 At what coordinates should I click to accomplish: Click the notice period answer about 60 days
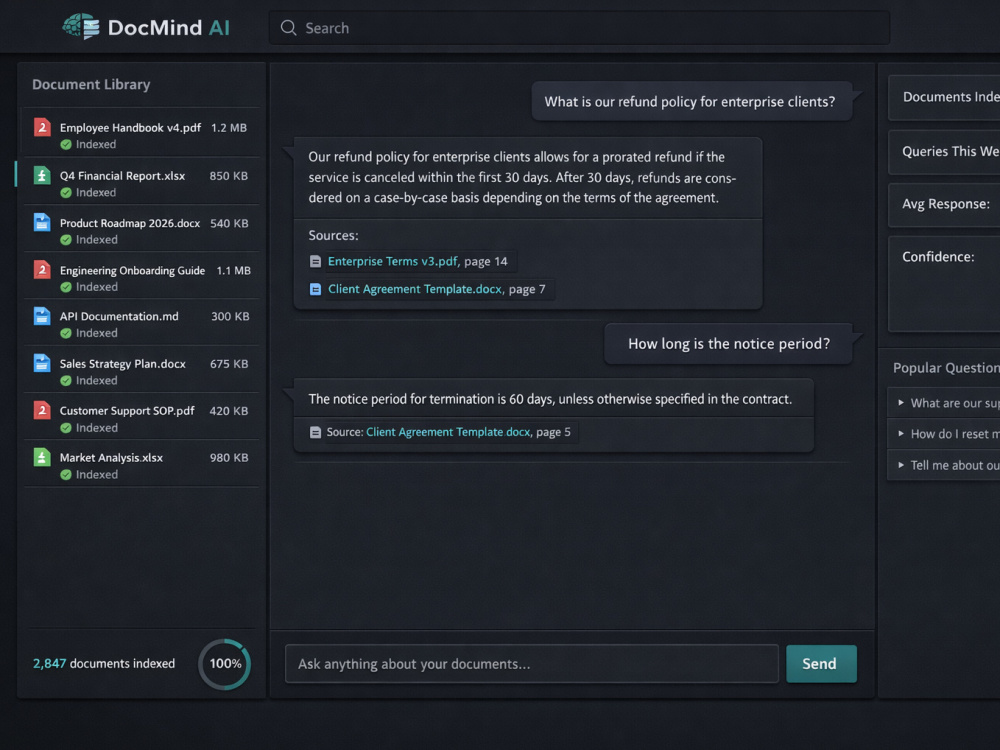550,399
